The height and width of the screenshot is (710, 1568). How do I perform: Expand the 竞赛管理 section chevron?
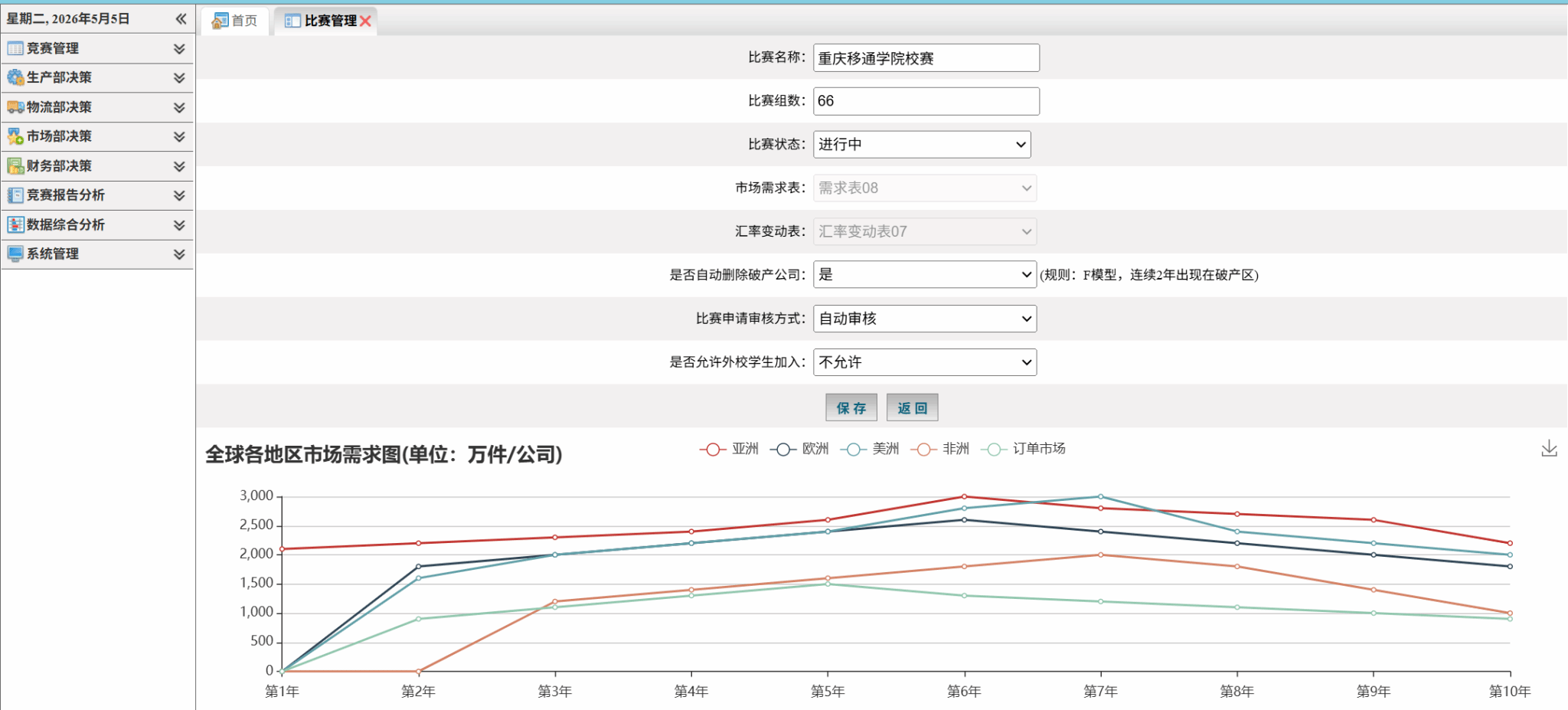click(x=179, y=48)
